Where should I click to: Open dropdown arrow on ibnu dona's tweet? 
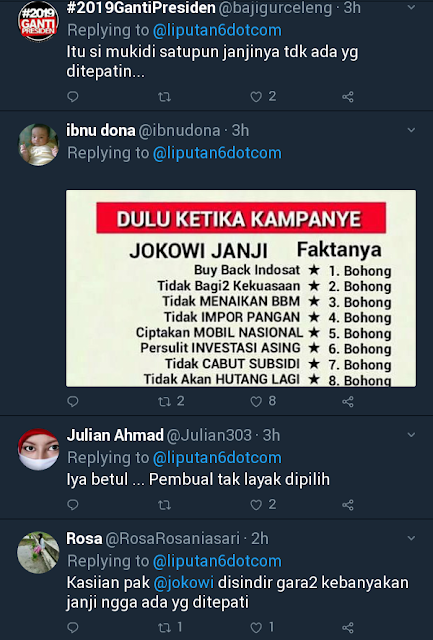click(x=411, y=130)
